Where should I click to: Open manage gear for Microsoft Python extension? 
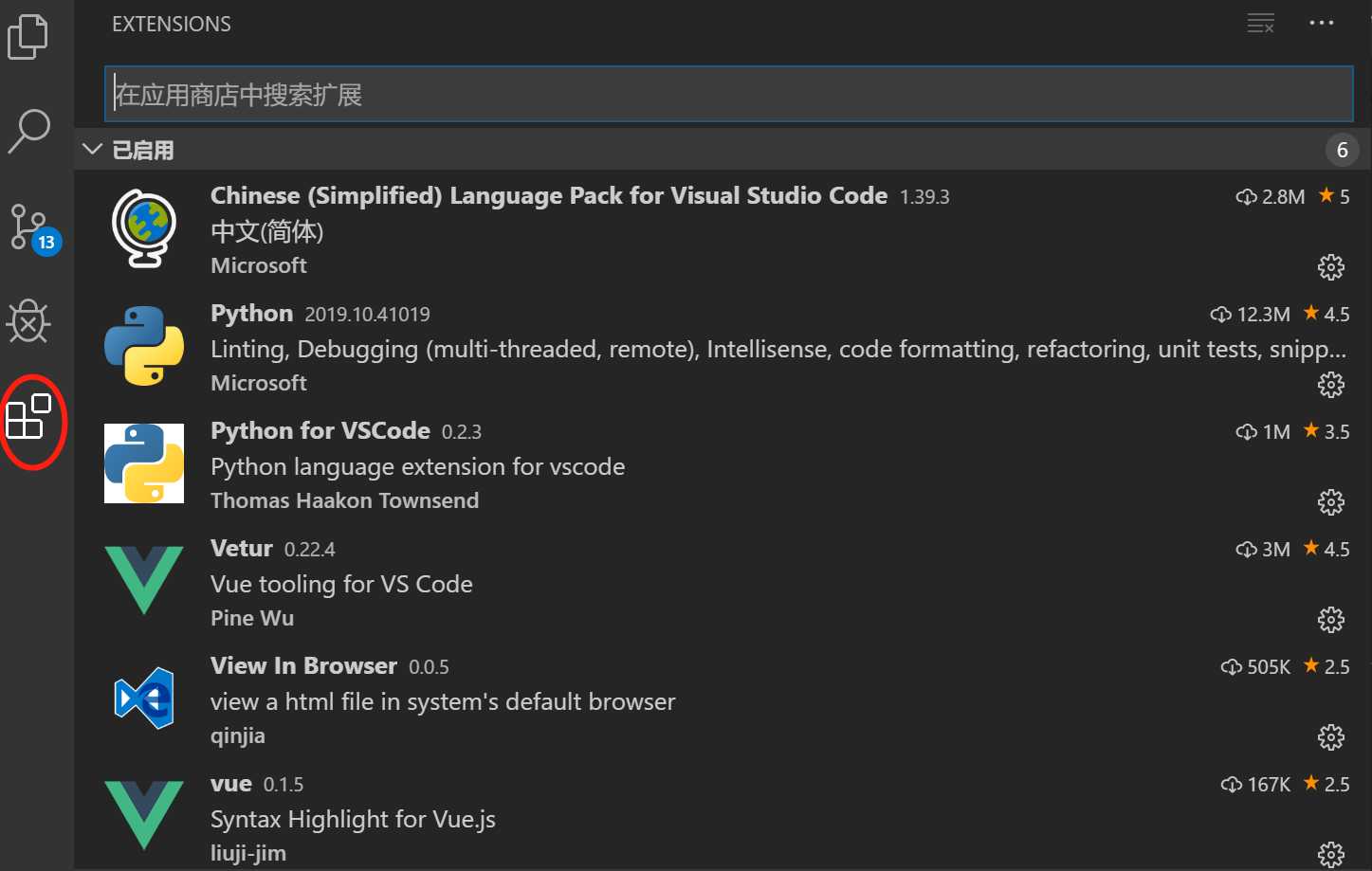pyautogui.click(x=1331, y=385)
